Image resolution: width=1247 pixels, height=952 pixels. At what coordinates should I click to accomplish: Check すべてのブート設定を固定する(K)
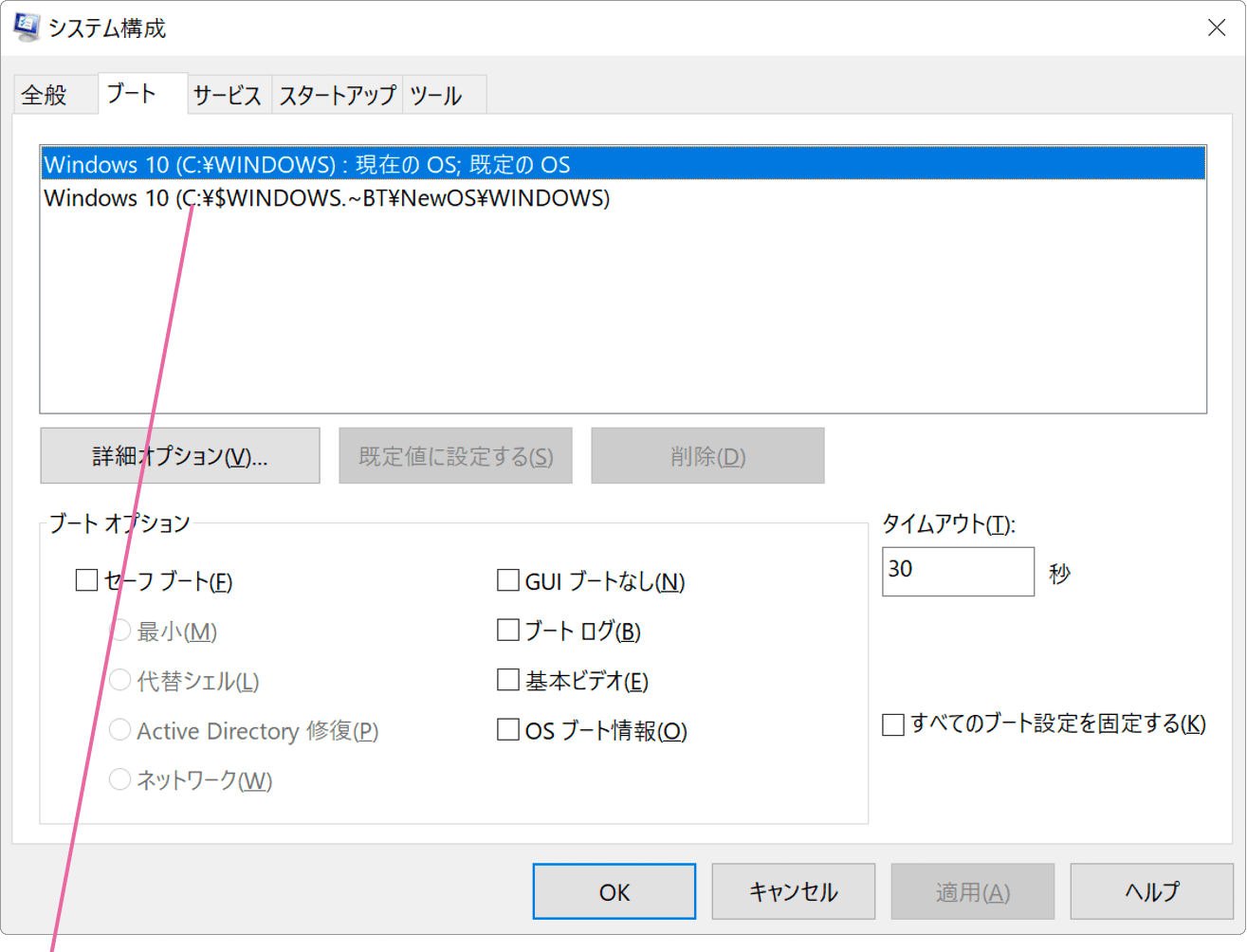click(893, 724)
